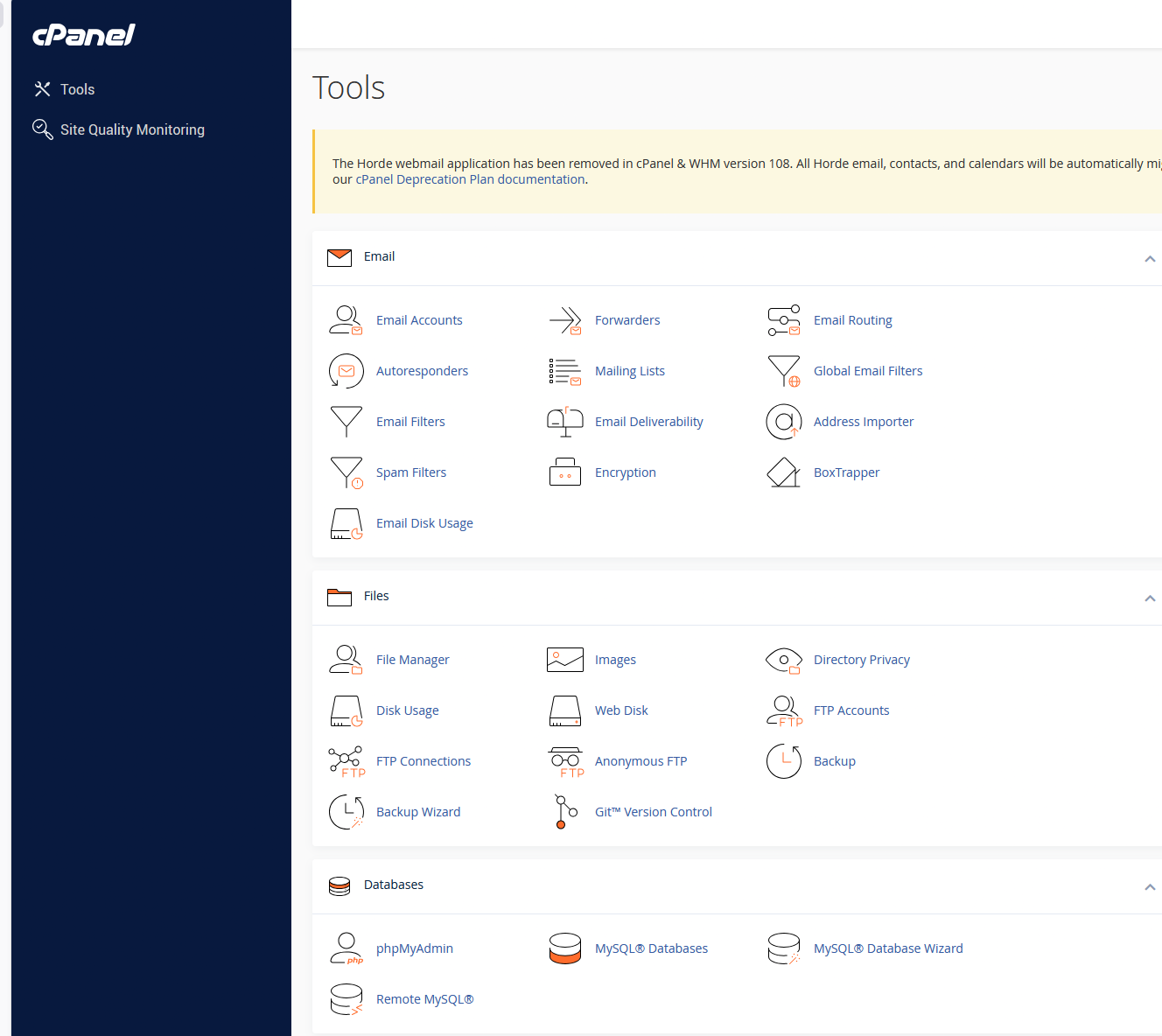The width and height of the screenshot is (1162, 1036).
Task: Collapse the Databases section chevron
Action: pos(1150,887)
